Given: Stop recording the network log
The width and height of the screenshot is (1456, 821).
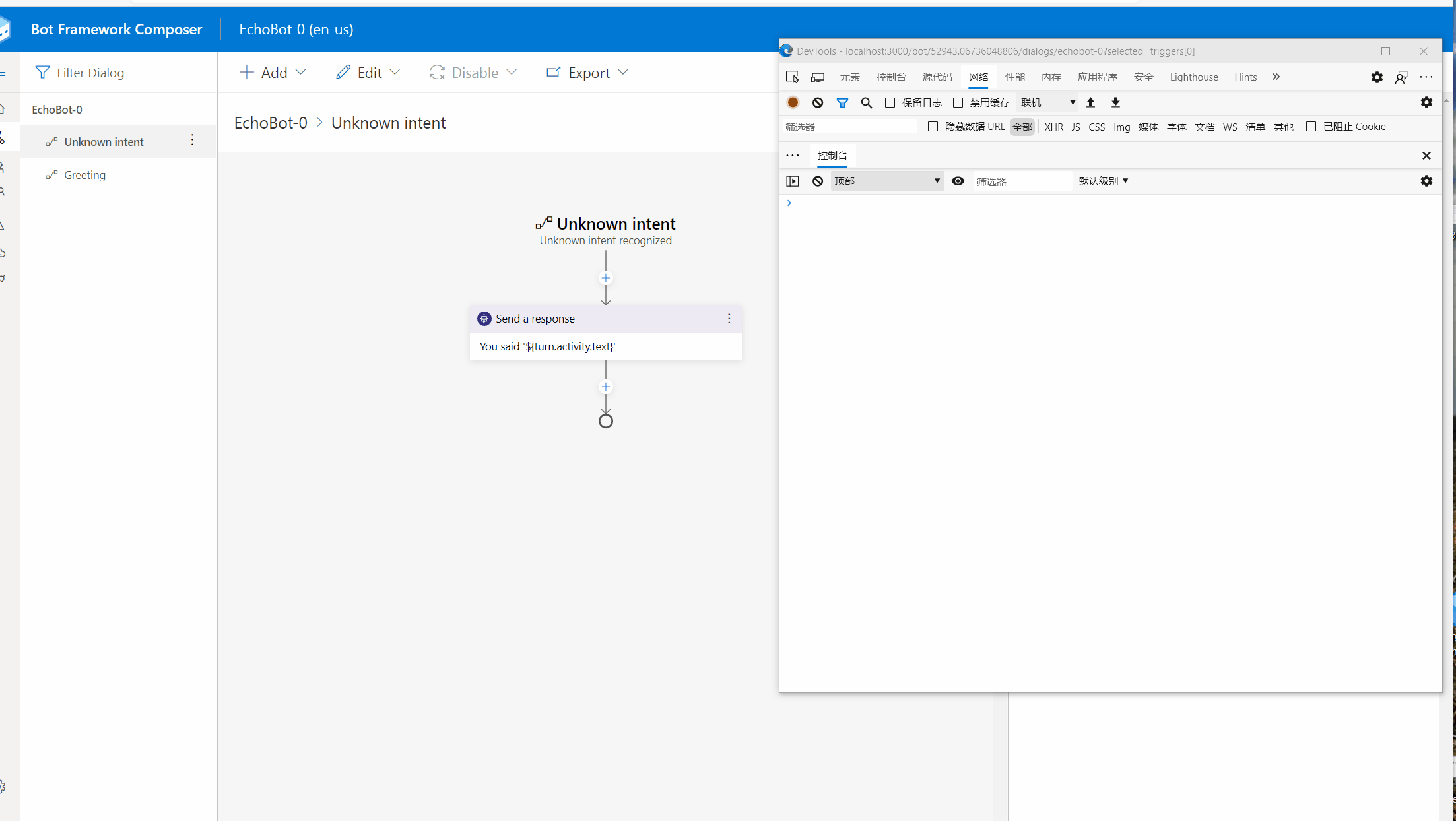Looking at the screenshot, I should click(793, 102).
